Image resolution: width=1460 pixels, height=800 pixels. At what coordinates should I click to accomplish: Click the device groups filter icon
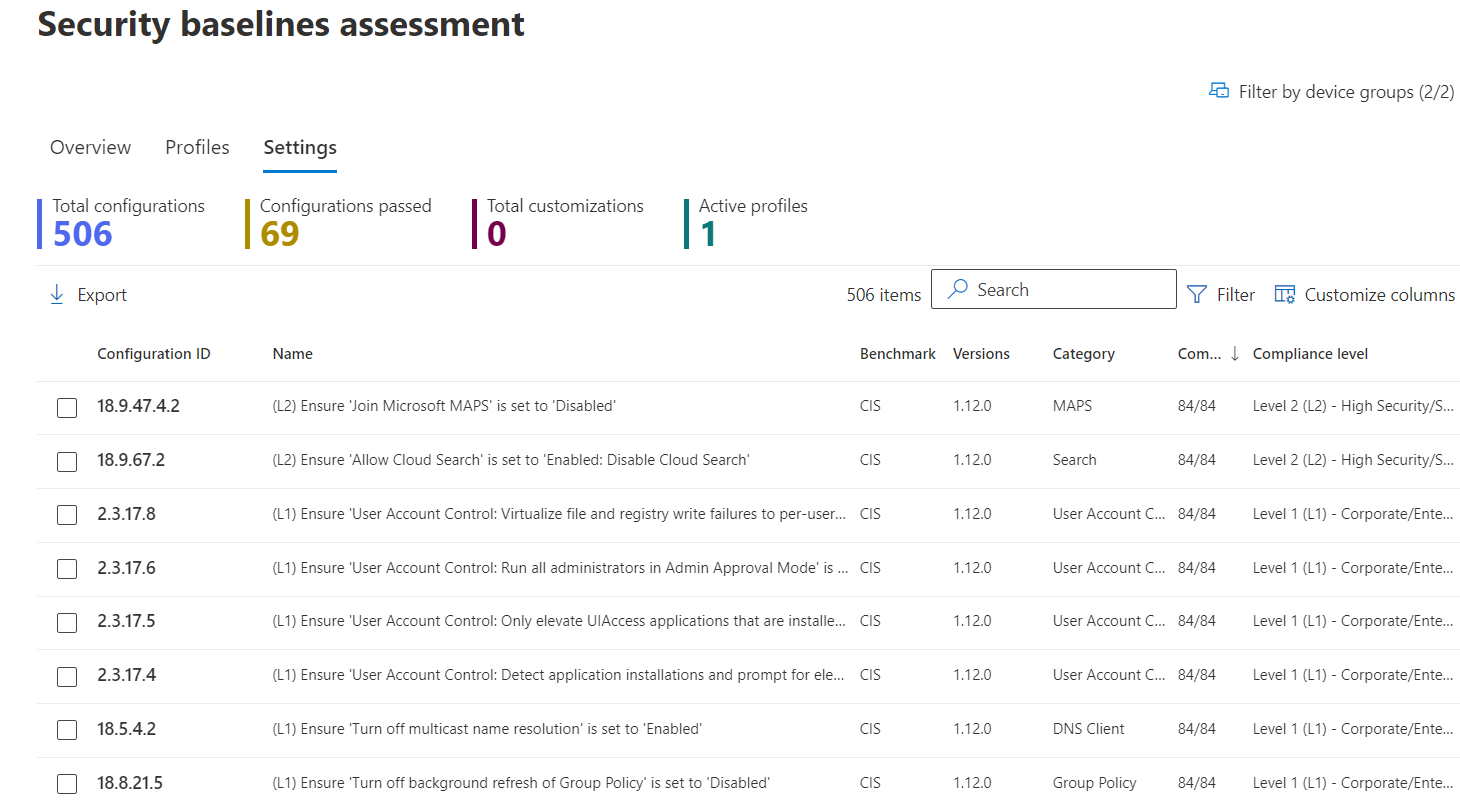1218,91
